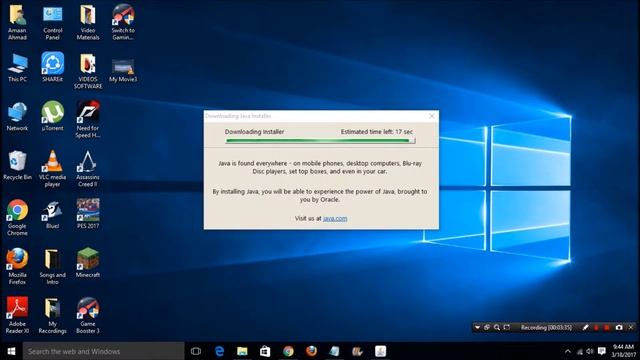Switch to Chrome on the taskbar
Screen dimensions: 640x360
(289, 351)
